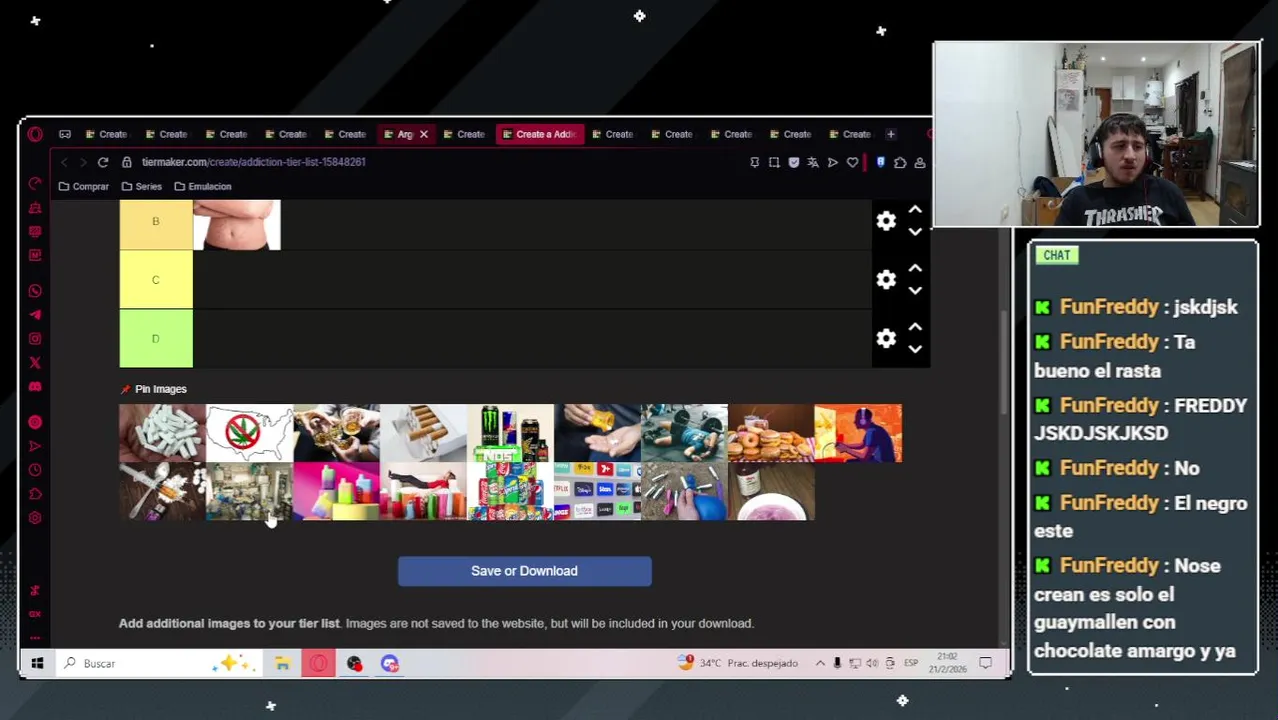Select the no-cannabis USA map image
The width and height of the screenshot is (1278, 720).
(249, 433)
